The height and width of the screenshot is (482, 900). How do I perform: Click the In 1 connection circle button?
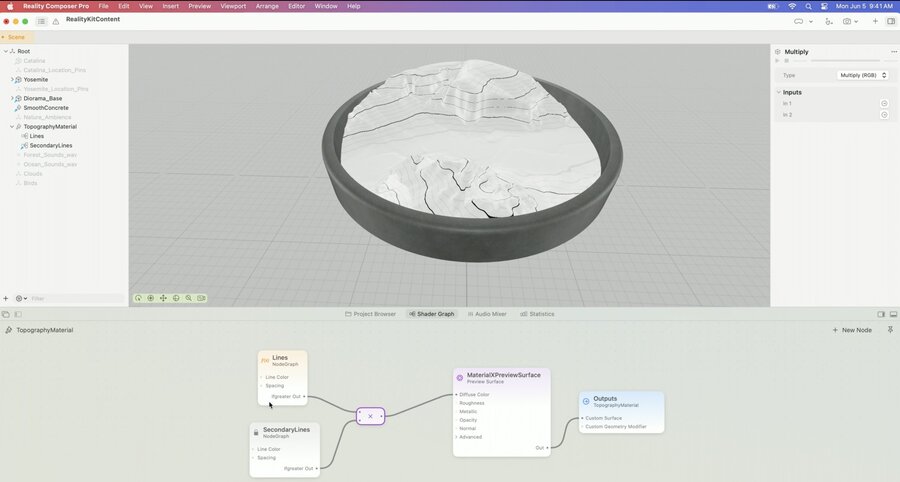[x=885, y=103]
